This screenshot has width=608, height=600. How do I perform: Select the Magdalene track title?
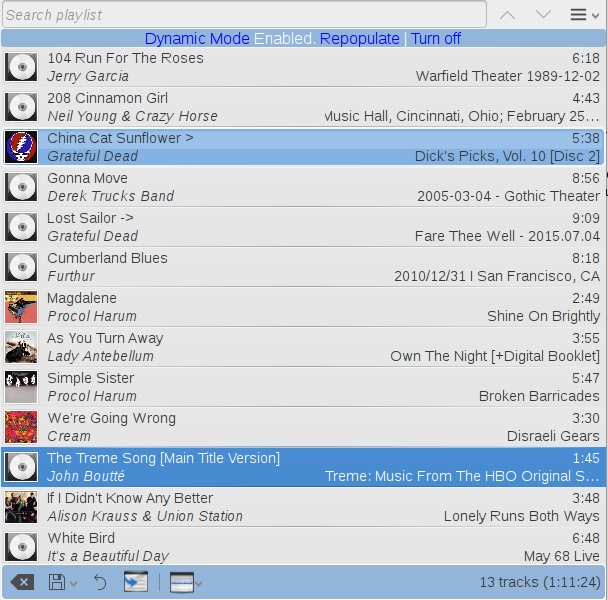[x=82, y=298]
